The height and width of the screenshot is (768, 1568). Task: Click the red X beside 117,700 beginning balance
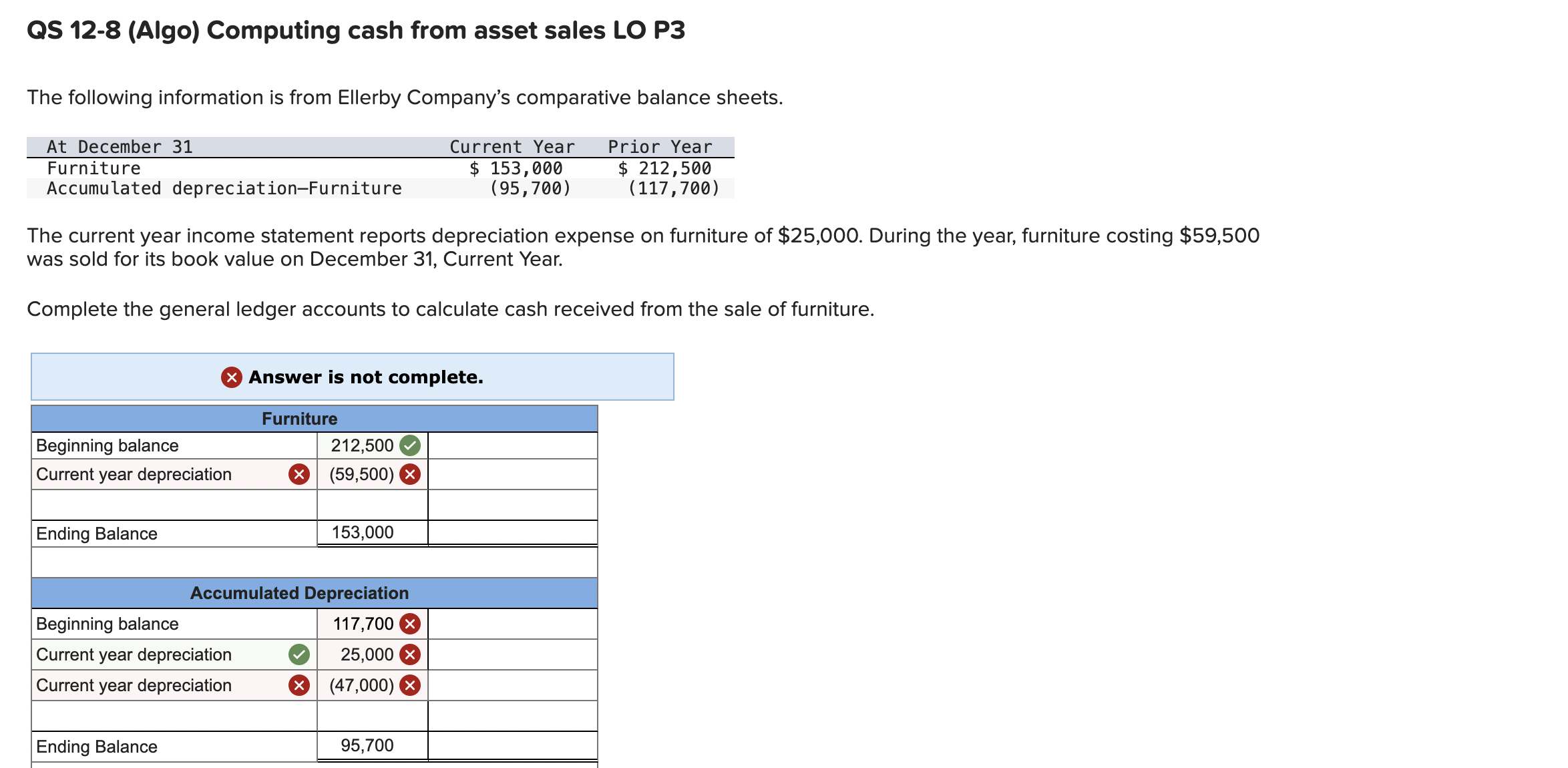pos(410,624)
